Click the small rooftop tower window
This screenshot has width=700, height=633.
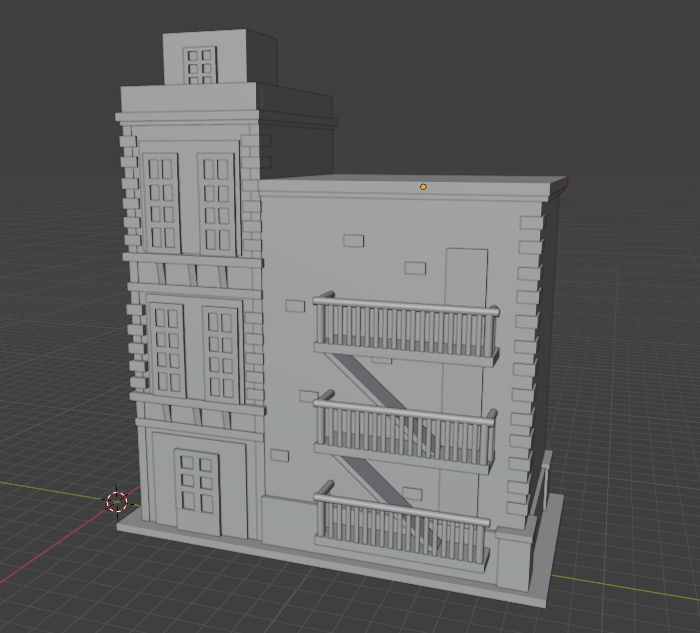click(x=200, y=65)
